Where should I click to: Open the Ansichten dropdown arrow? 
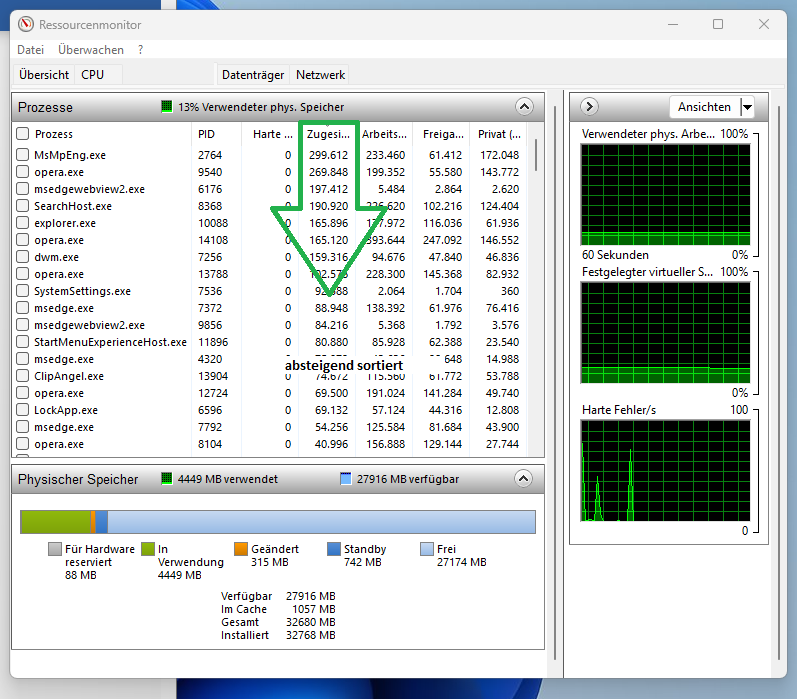[x=747, y=107]
